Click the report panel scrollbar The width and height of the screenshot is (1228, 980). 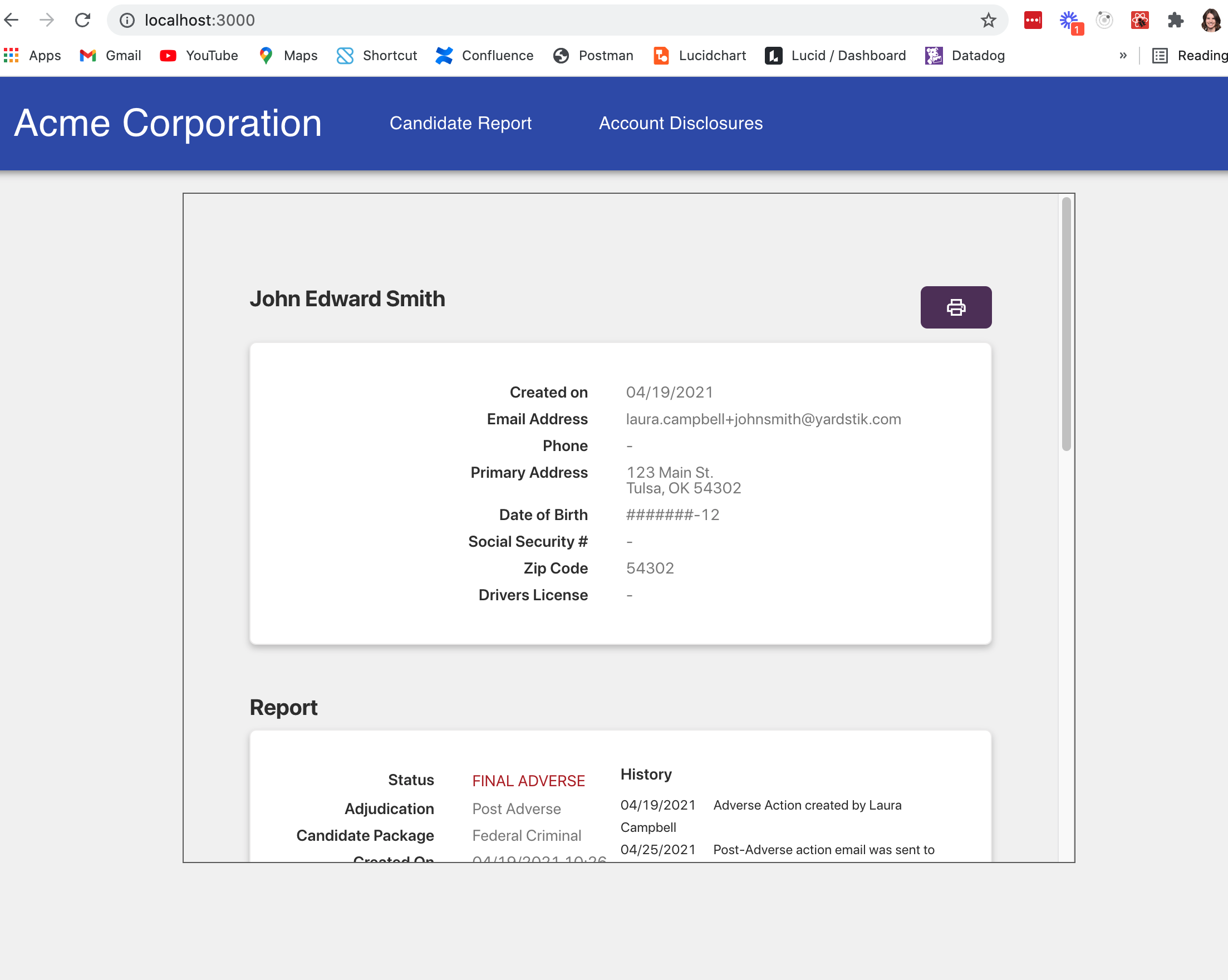(1065, 324)
